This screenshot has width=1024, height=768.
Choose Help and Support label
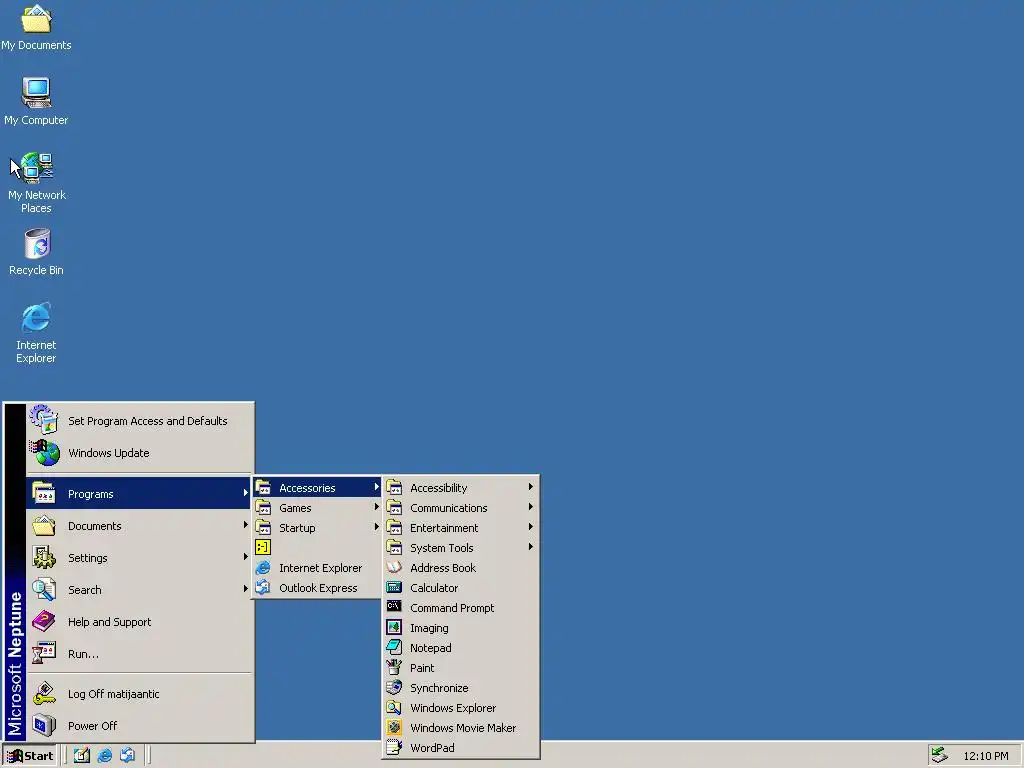click(x=110, y=622)
